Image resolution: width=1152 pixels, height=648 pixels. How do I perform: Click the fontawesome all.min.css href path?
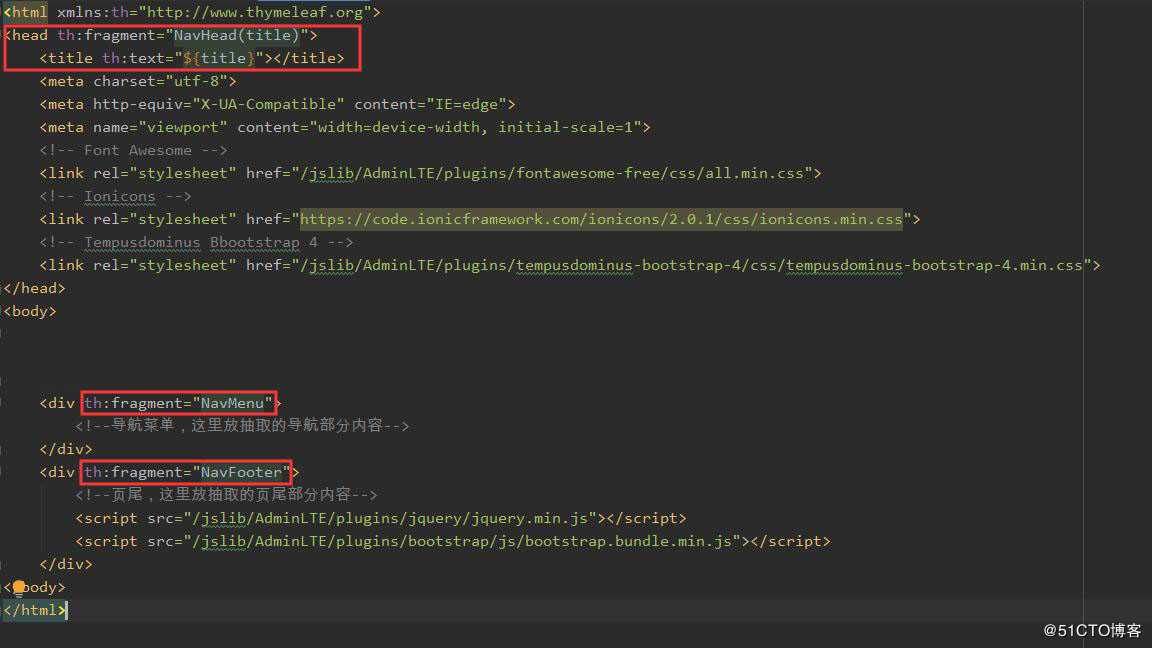[x=552, y=173]
